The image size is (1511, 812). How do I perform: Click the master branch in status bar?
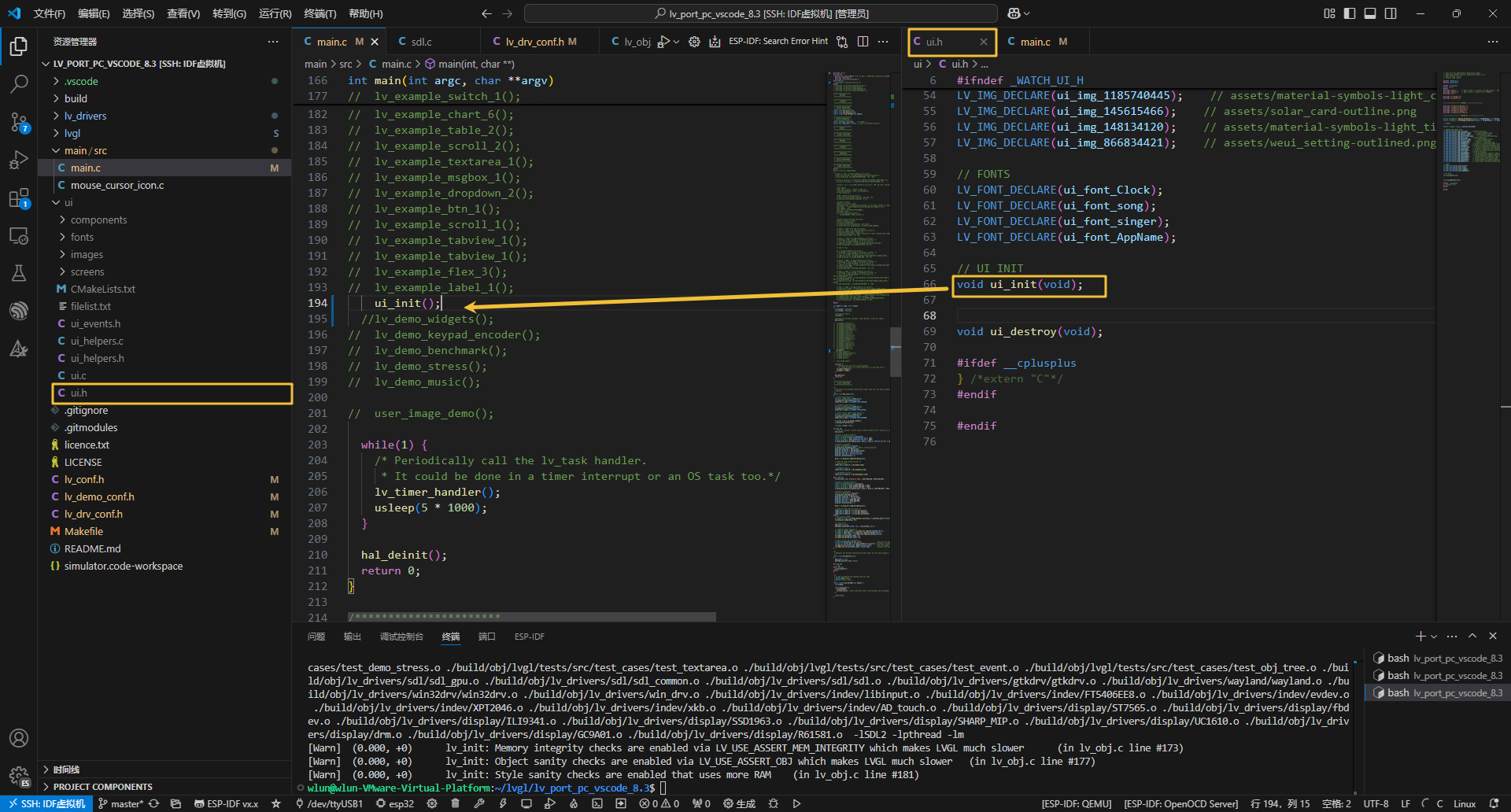tap(120, 803)
